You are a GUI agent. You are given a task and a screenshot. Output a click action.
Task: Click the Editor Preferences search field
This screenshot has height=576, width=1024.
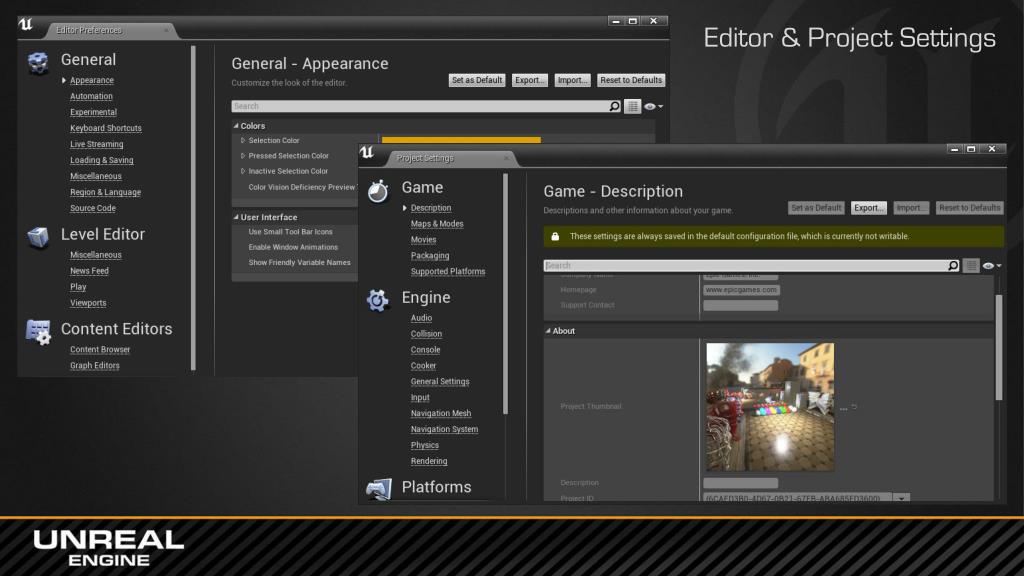click(418, 106)
